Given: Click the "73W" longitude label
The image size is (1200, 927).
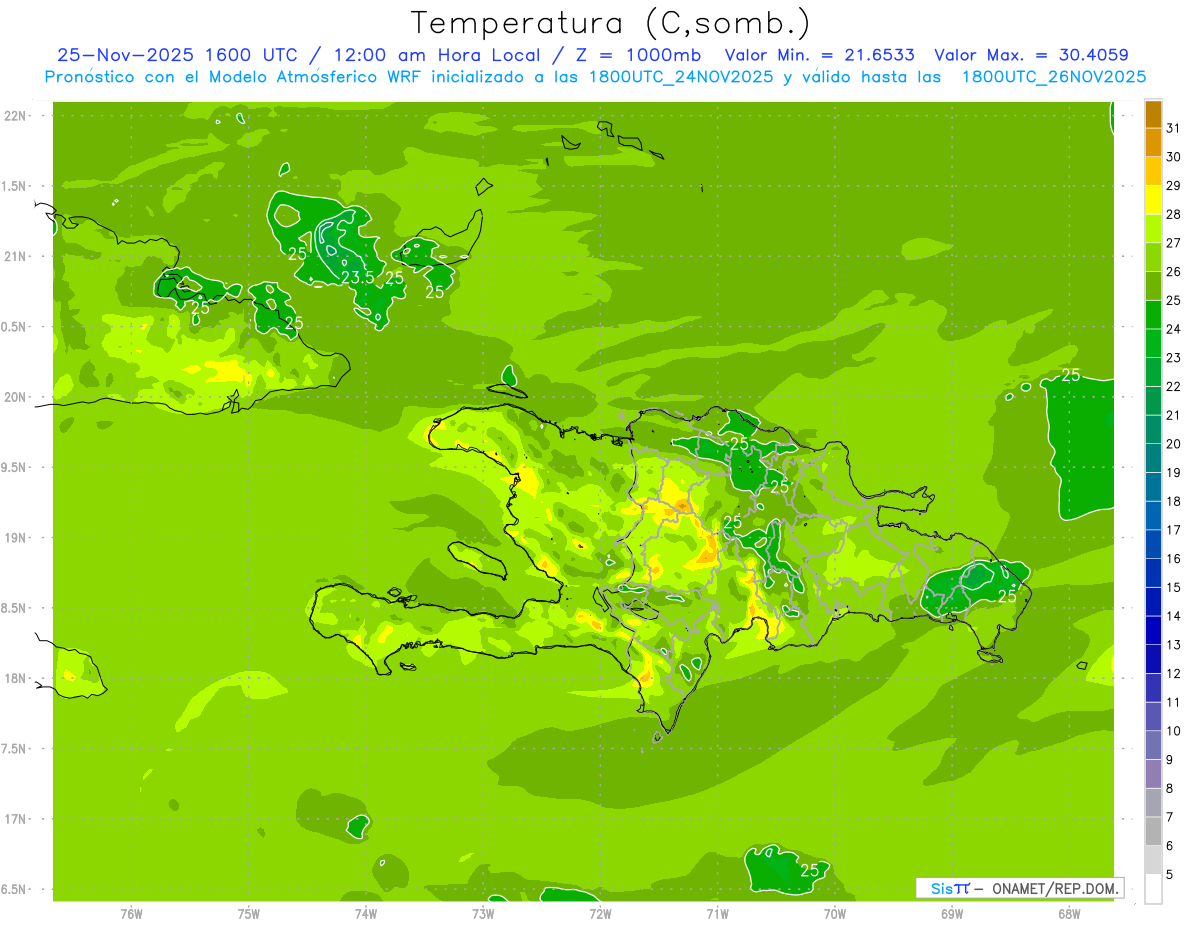Looking at the screenshot, I should (483, 914).
